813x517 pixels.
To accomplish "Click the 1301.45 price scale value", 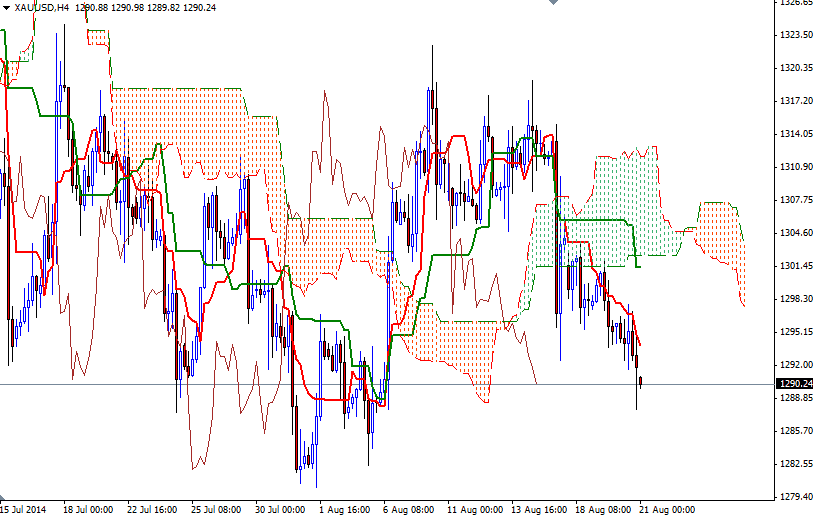I will (x=796, y=266).
